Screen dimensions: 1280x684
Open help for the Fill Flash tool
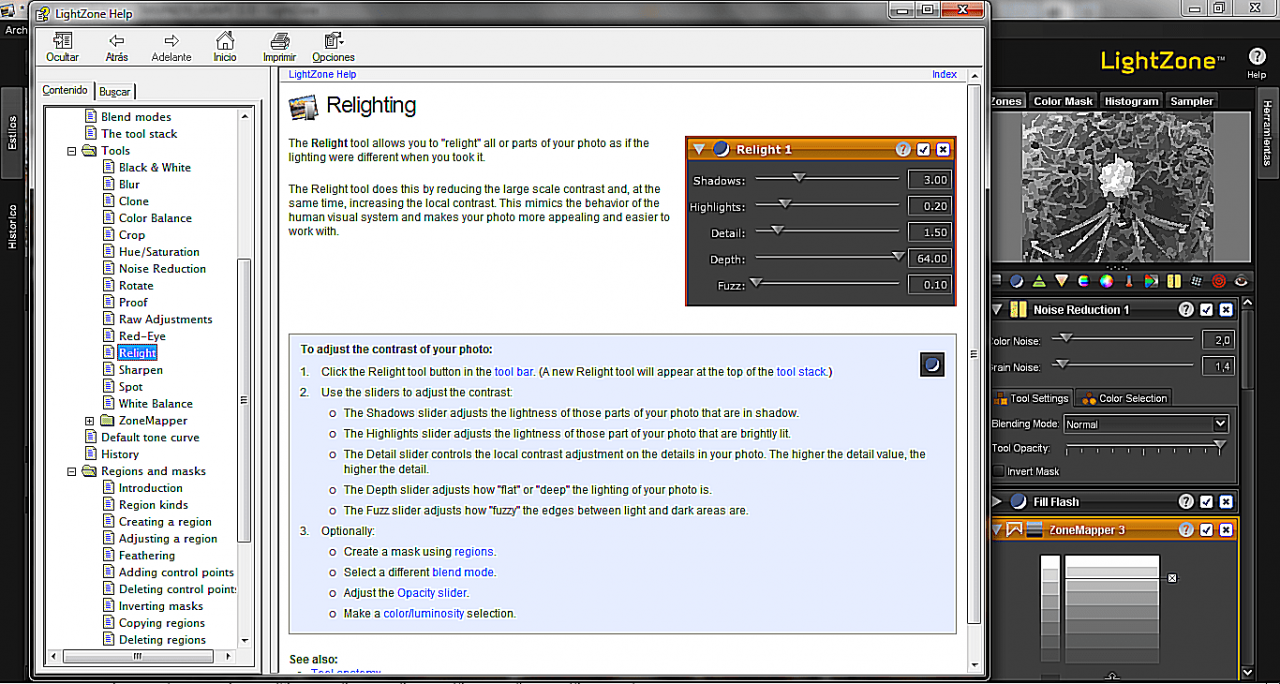1186,502
